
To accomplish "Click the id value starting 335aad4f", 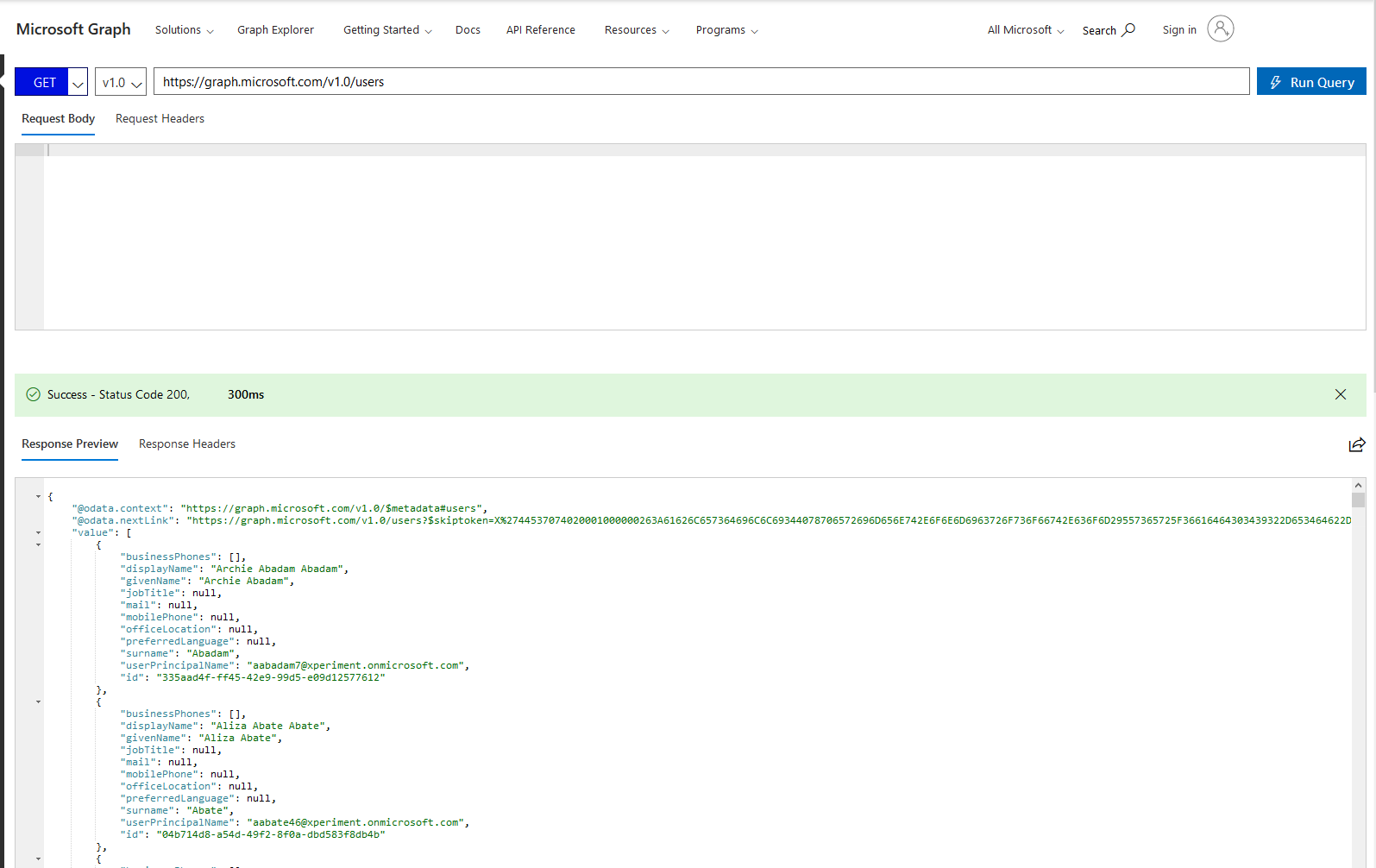I will tap(271, 678).
